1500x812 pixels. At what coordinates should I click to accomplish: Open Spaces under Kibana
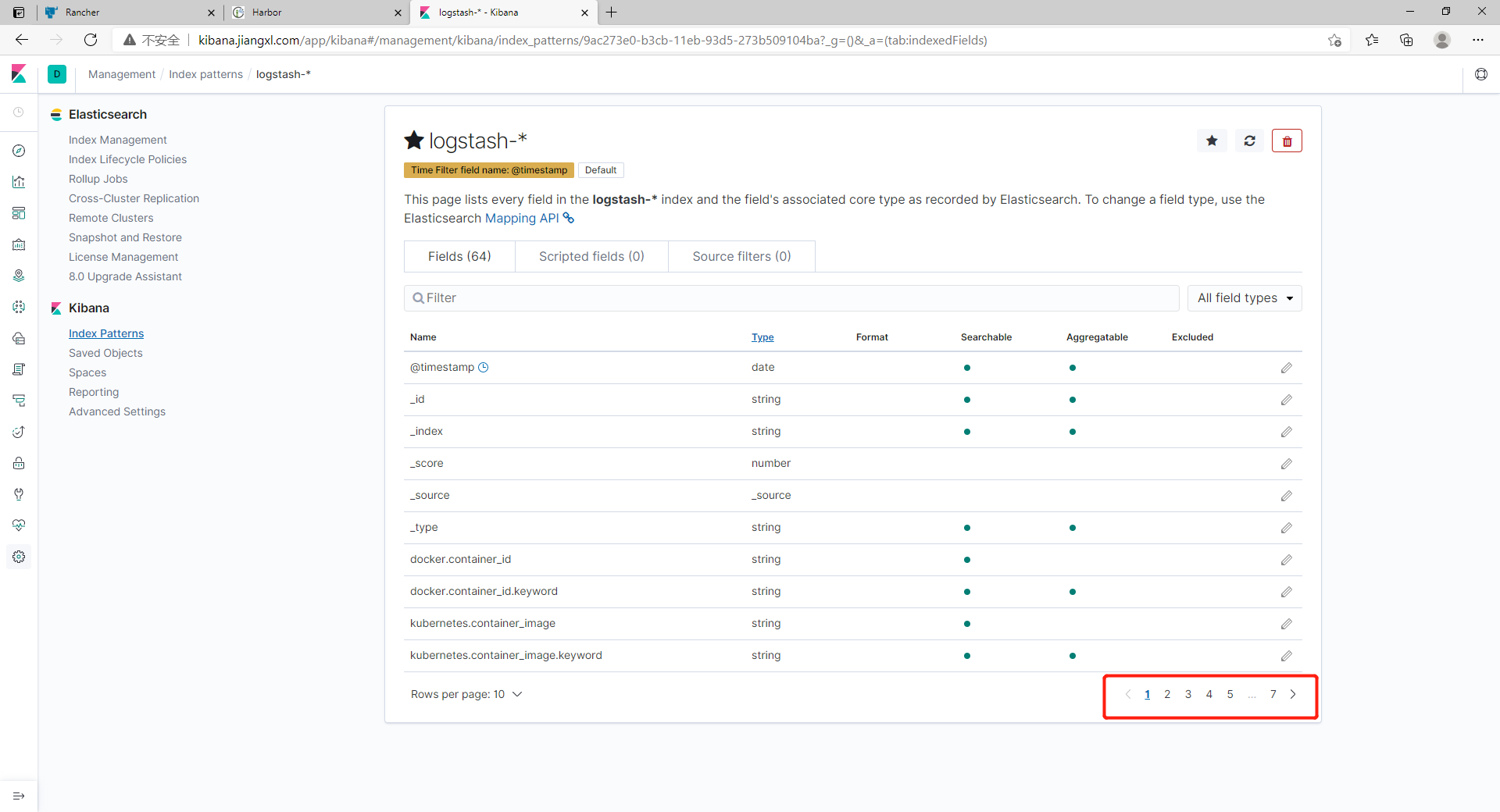87,372
